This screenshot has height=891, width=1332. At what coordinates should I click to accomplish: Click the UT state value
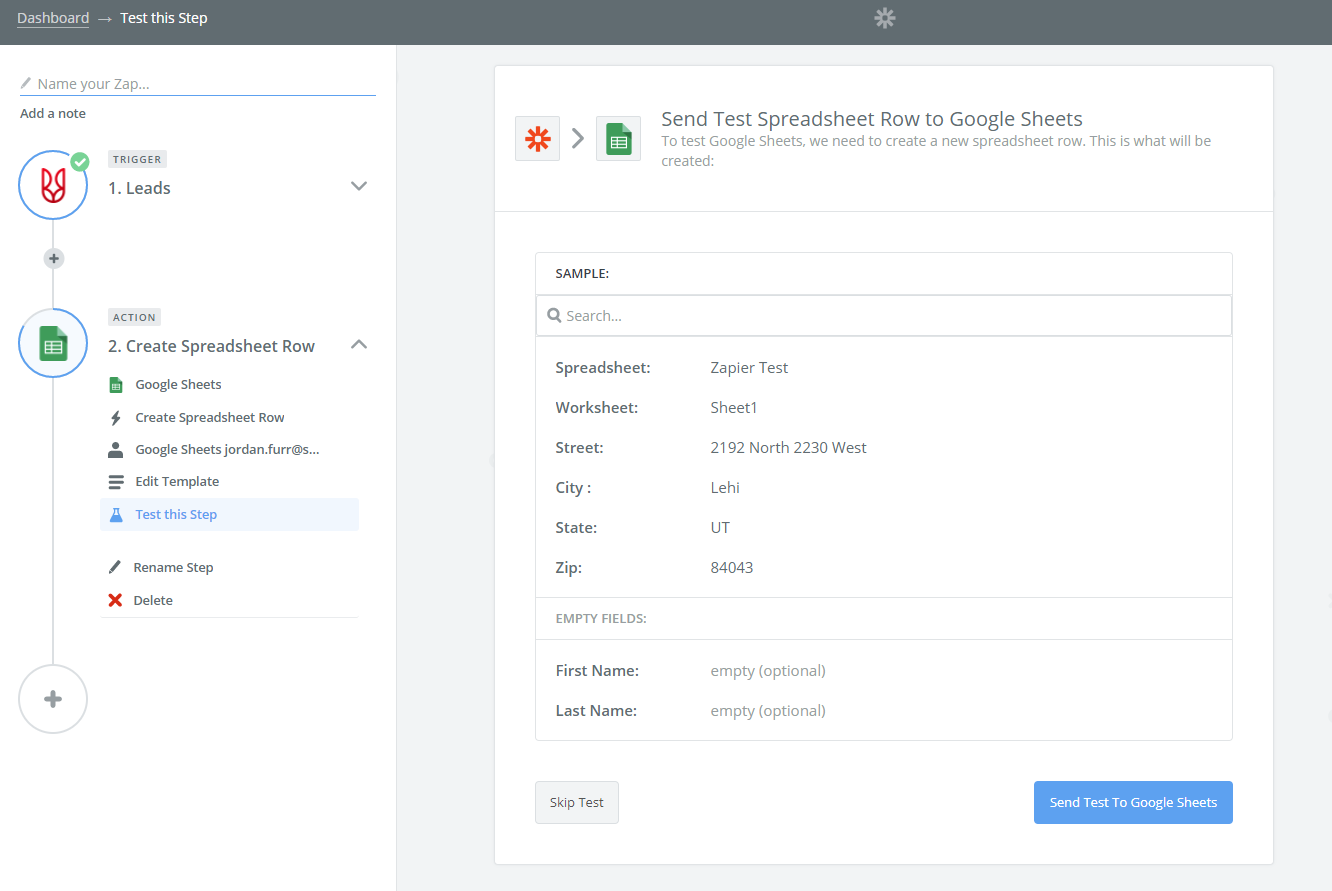pyautogui.click(x=720, y=527)
